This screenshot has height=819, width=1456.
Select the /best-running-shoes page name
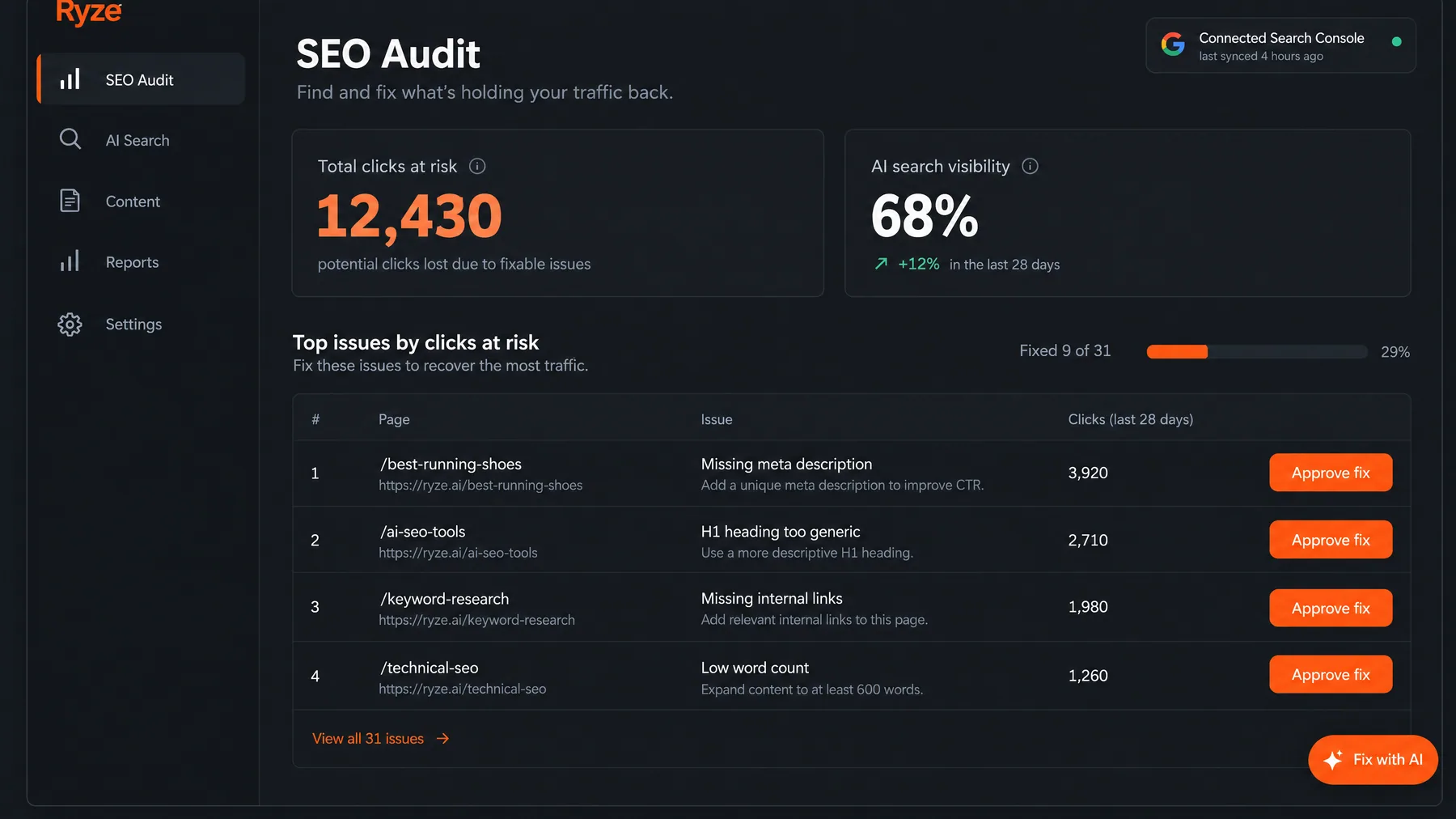click(x=451, y=464)
